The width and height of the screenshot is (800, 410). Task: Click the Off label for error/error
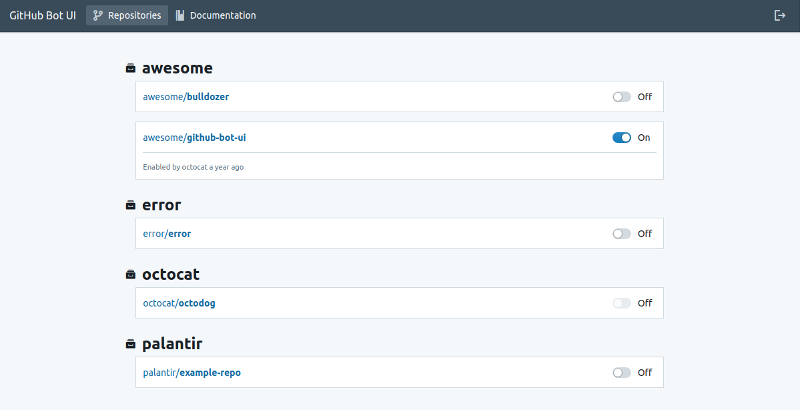pos(644,234)
